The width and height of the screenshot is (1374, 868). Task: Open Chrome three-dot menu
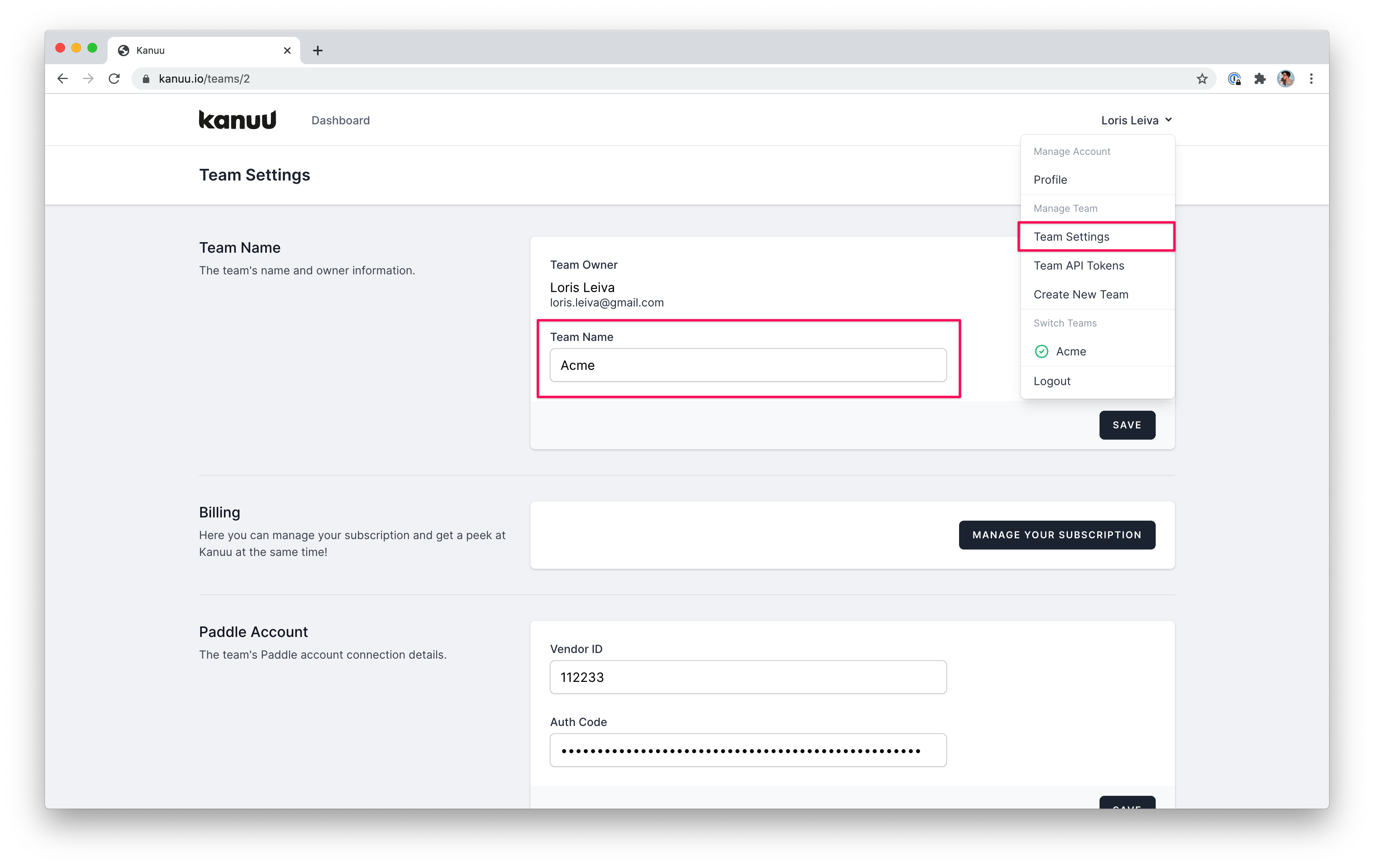tap(1311, 79)
